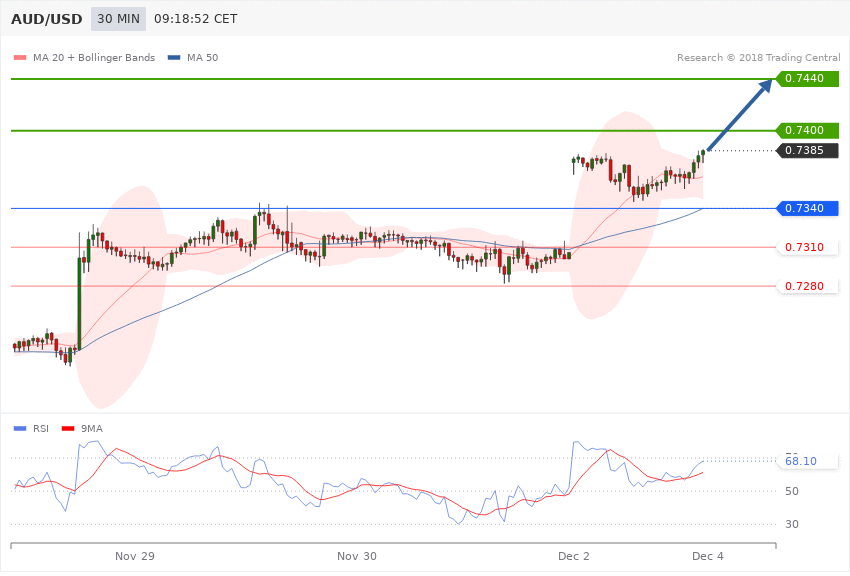
Task: Click the MA 20 + Bollinger Bands legend swatch
Action: pyautogui.click(x=20, y=57)
